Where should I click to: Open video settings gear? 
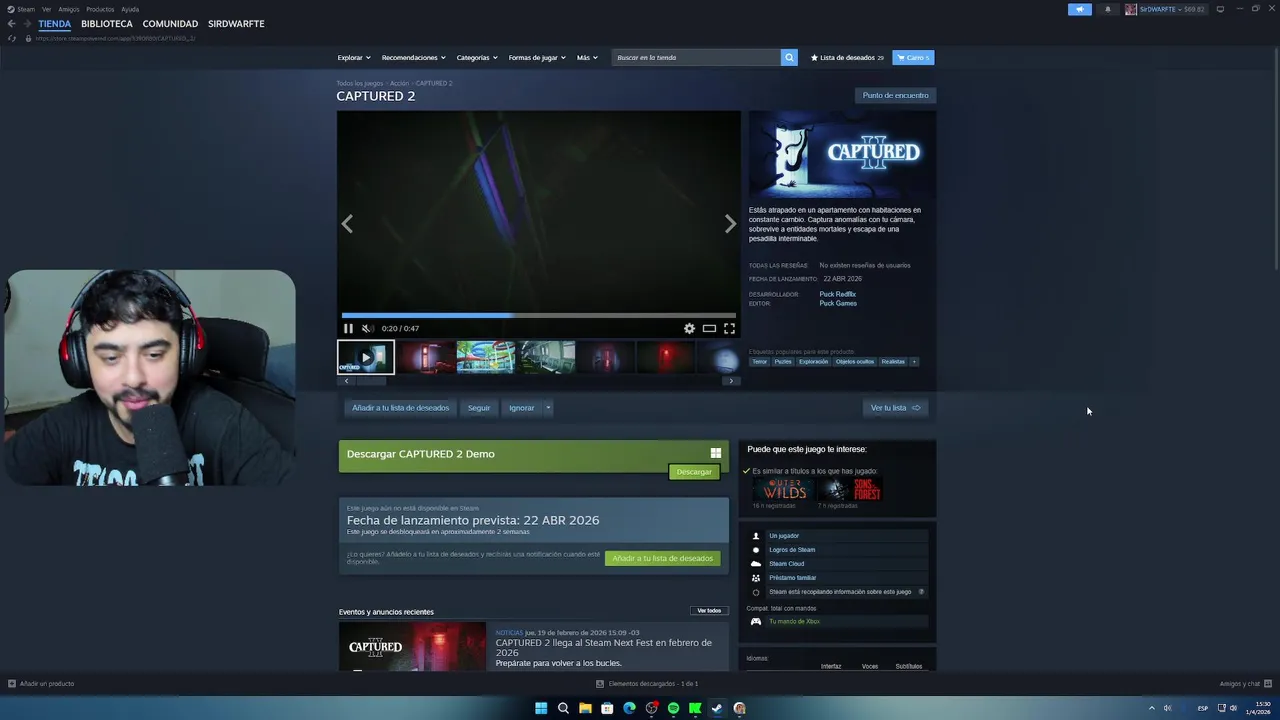[x=689, y=328]
